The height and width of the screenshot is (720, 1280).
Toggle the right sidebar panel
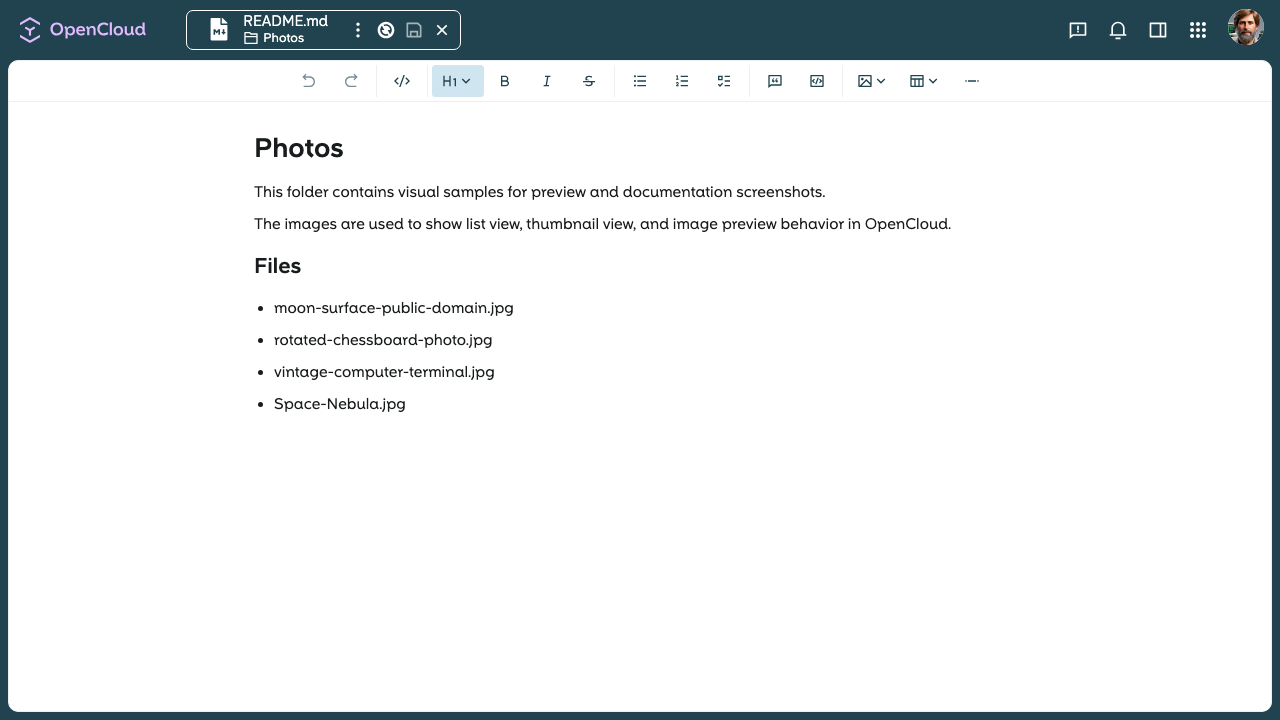[1158, 30]
